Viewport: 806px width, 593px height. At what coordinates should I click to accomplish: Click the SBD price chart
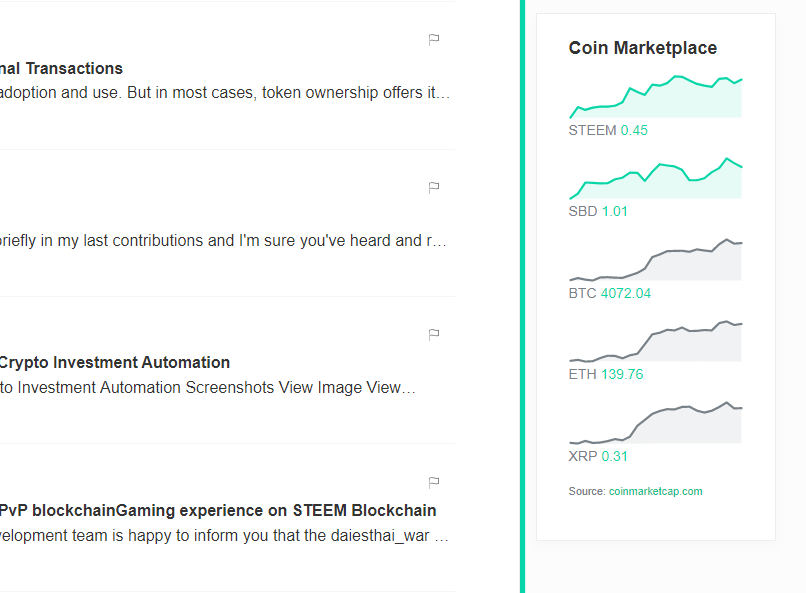655,178
